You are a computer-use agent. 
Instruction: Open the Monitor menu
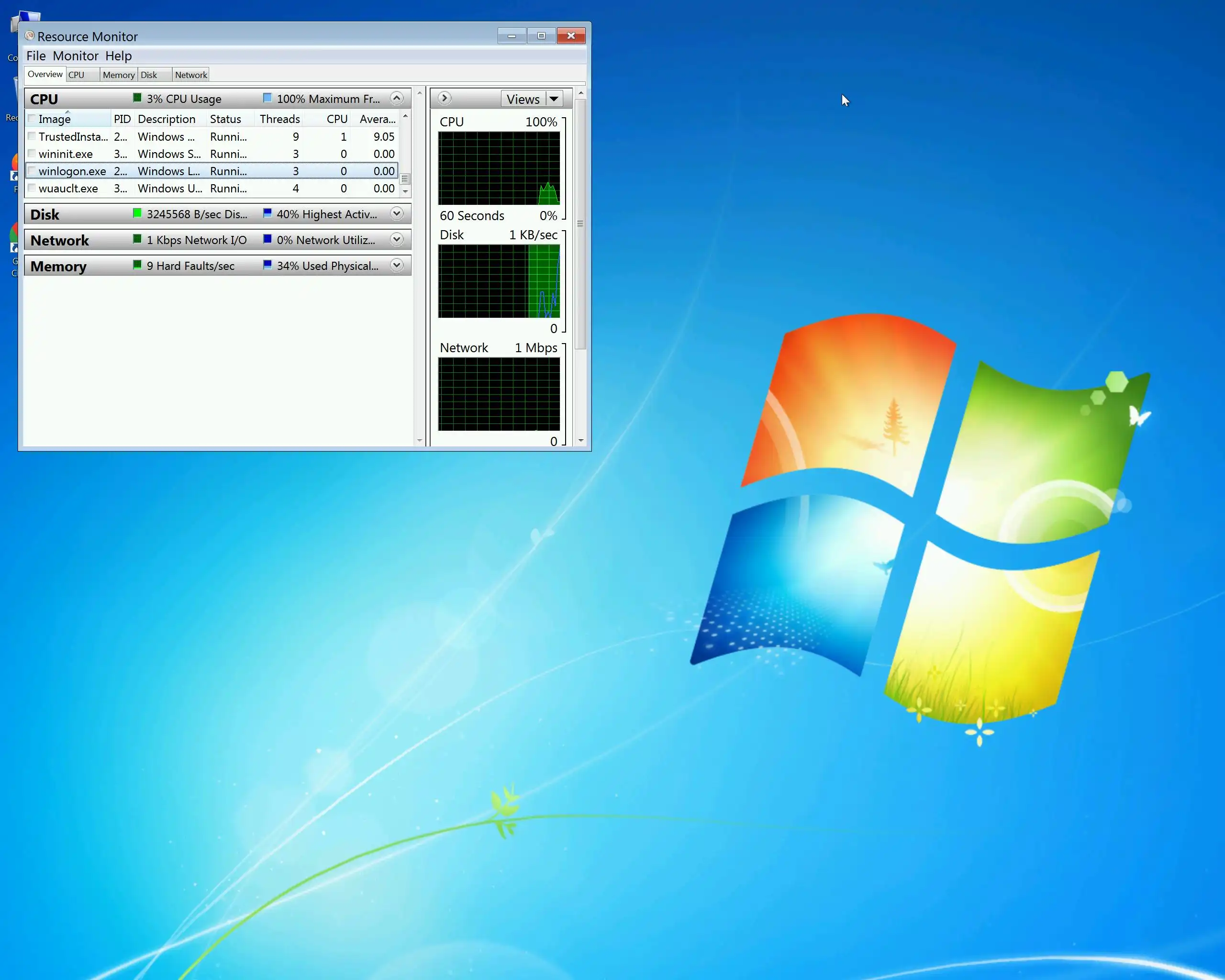tap(76, 56)
